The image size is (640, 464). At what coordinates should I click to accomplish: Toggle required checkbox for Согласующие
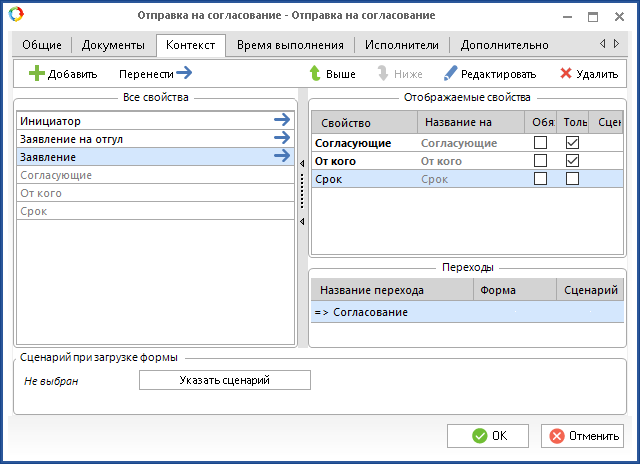pos(541,143)
